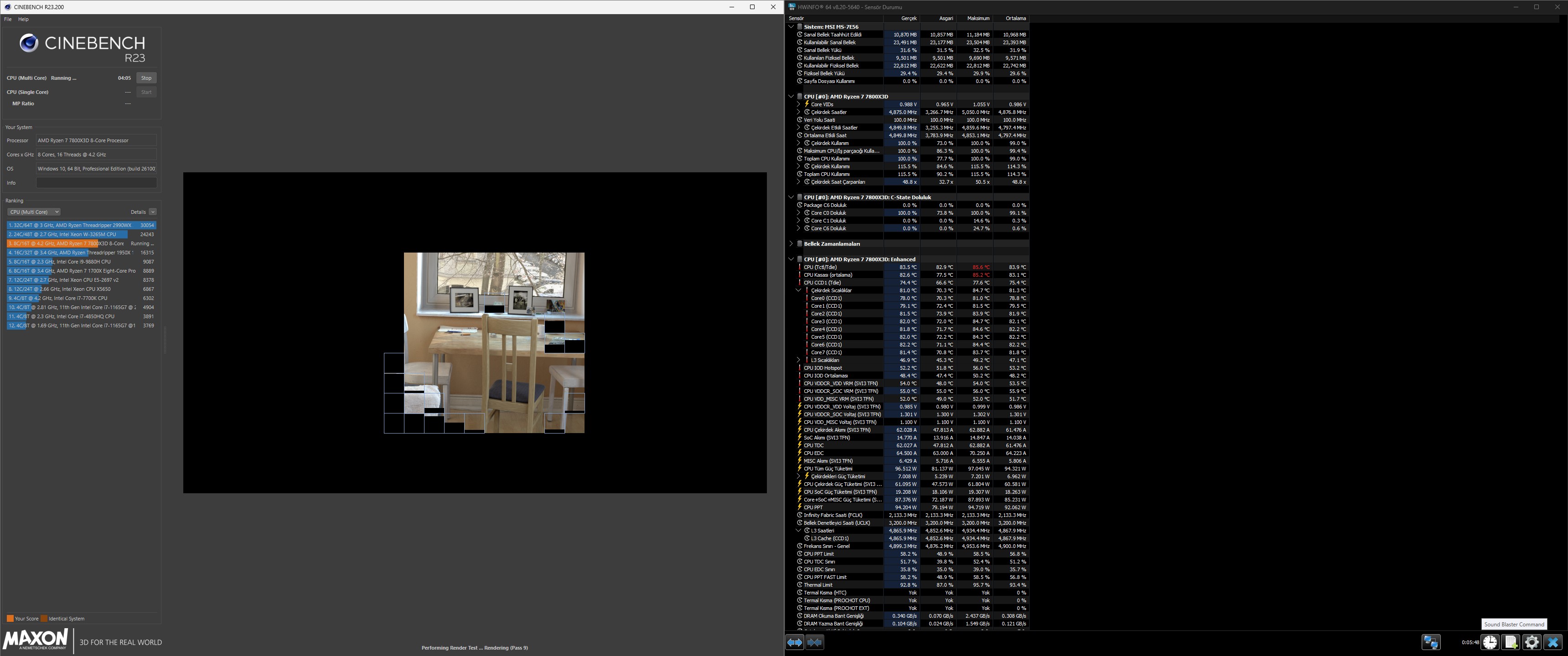Click the MAXON logo at bottom left
1568x656 pixels.
35,640
